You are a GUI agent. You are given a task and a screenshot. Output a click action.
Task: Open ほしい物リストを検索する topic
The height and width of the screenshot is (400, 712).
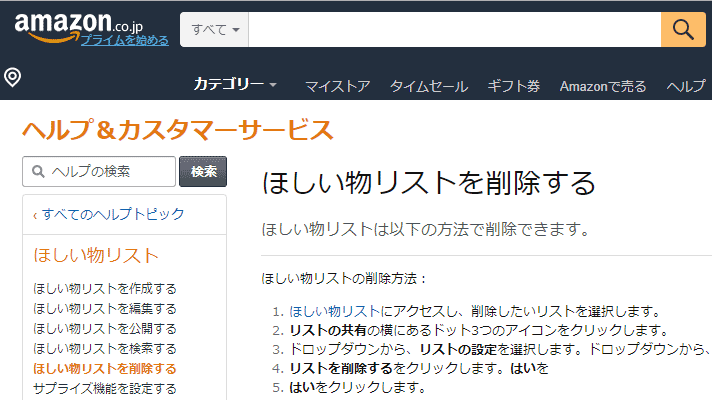[104, 348]
